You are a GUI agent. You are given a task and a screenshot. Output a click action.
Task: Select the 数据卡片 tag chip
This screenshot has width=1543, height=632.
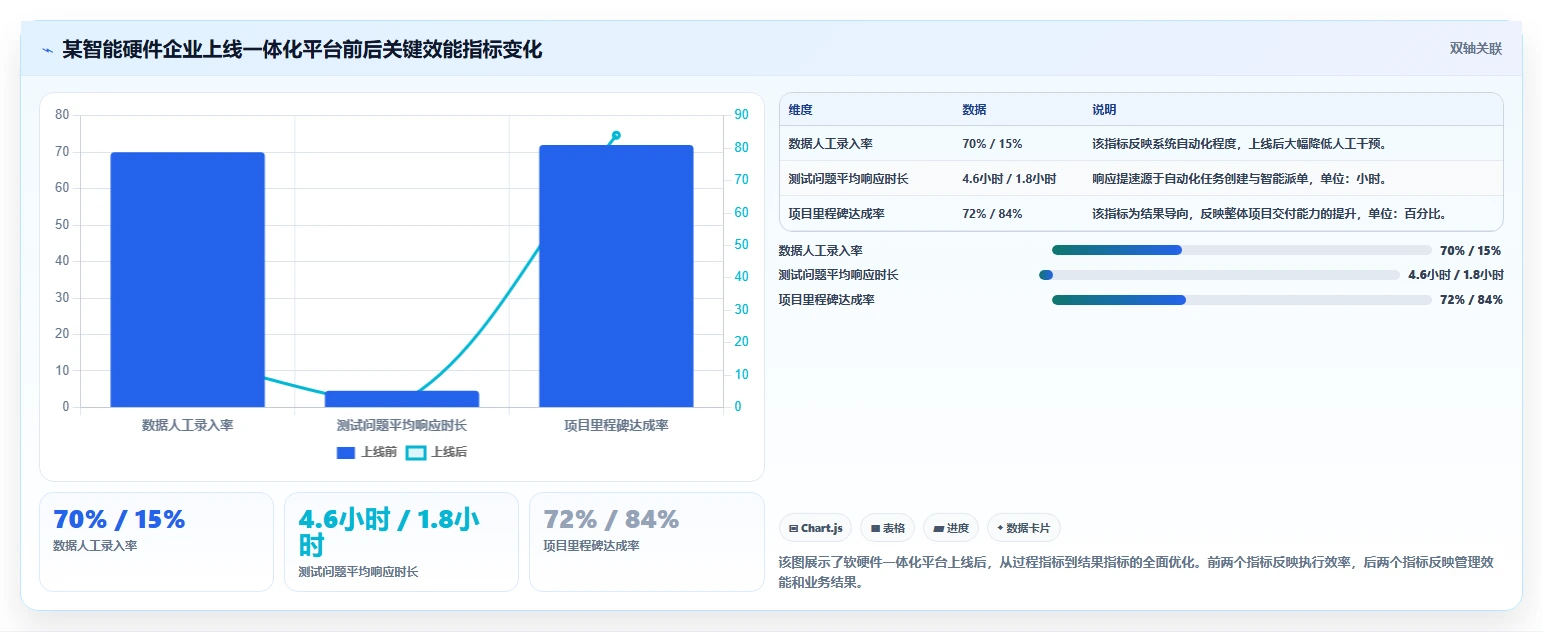(1024, 528)
